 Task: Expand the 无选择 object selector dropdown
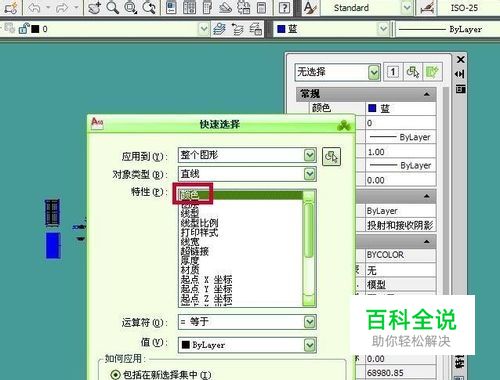(x=374, y=72)
